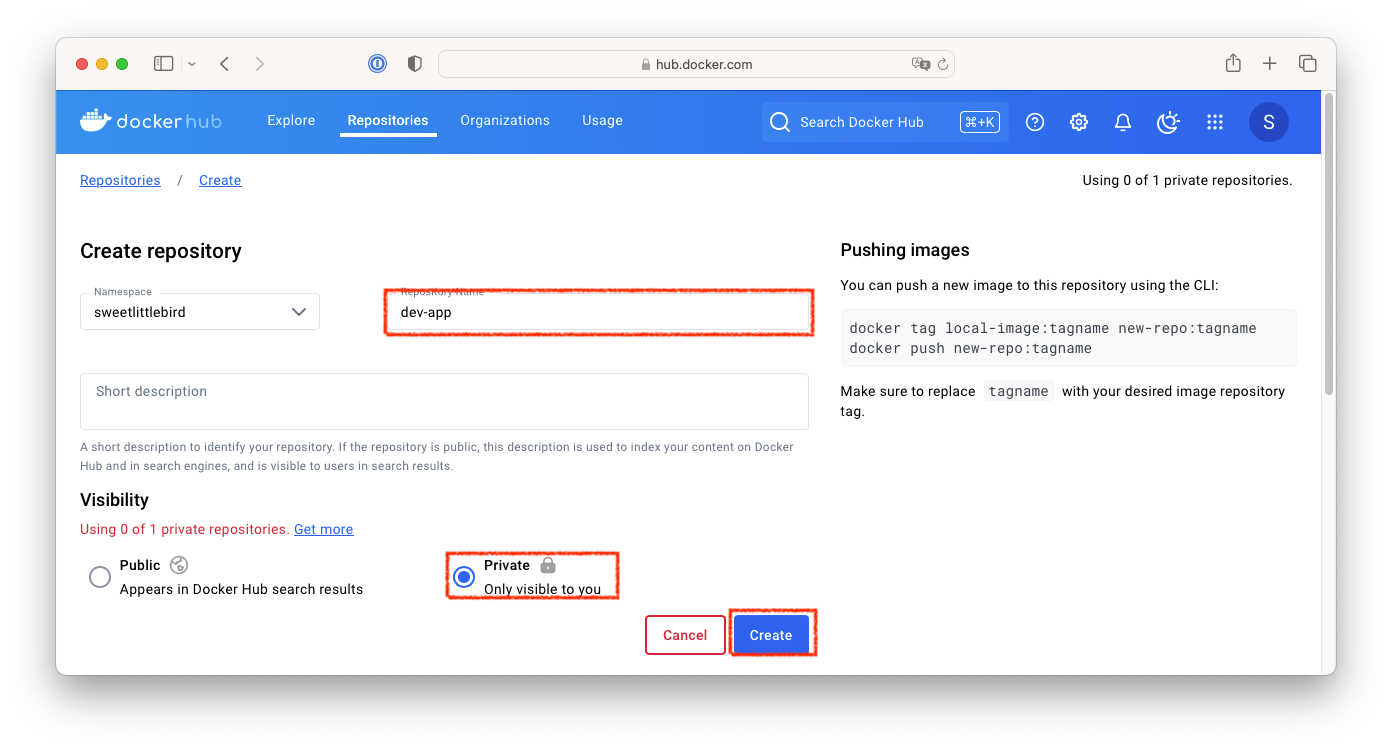The height and width of the screenshot is (749, 1392).
Task: Click the Create breadcrumb link
Action: [x=220, y=180]
